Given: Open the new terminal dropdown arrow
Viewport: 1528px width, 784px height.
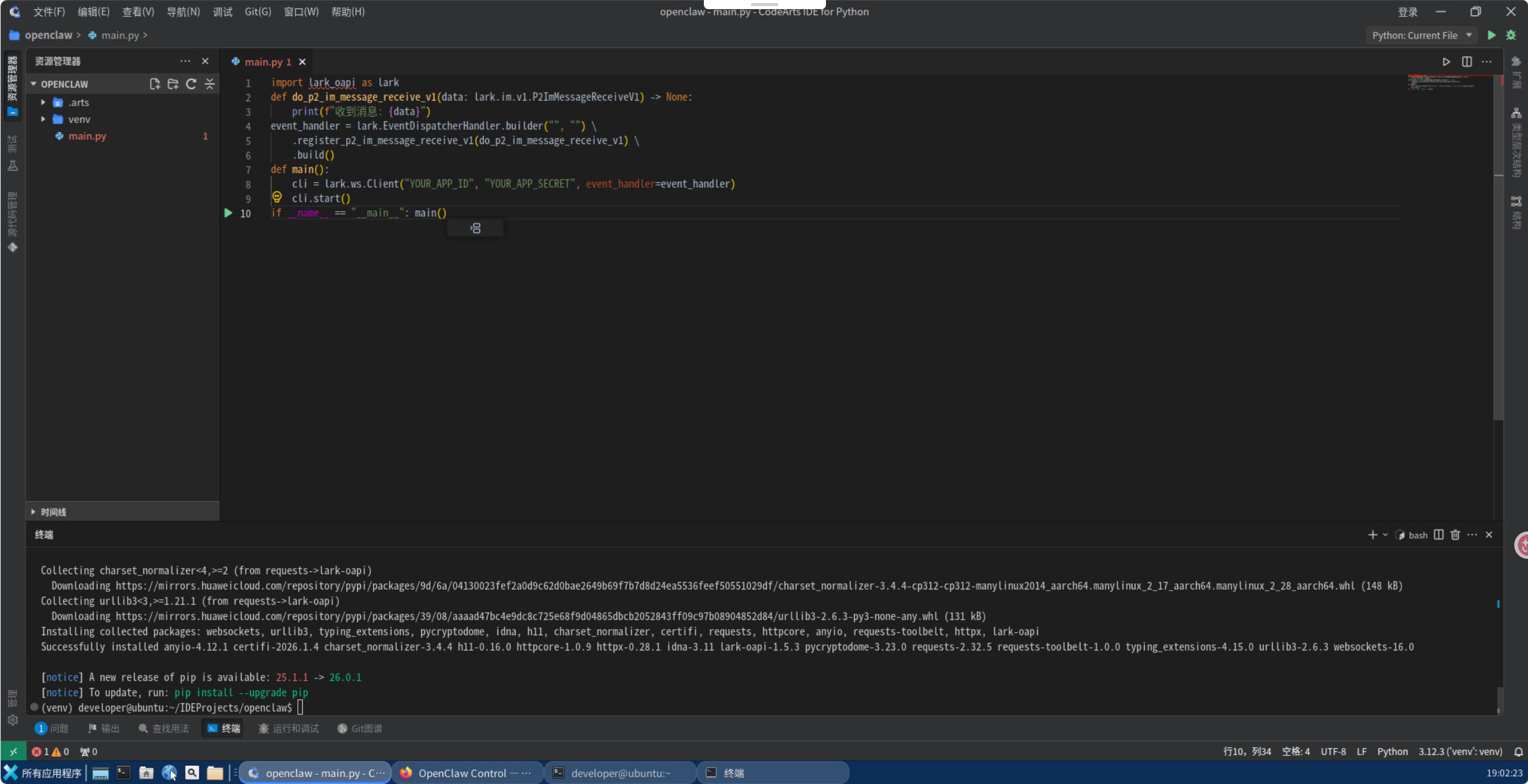Looking at the screenshot, I should (x=1385, y=535).
